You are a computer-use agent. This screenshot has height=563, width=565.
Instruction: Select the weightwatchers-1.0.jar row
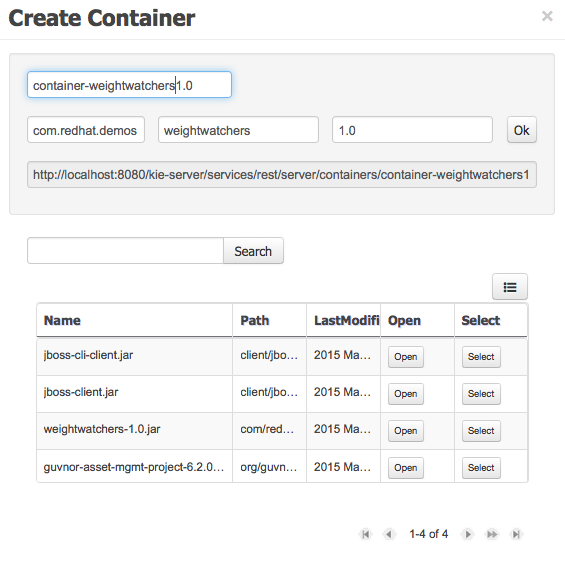(x=481, y=431)
